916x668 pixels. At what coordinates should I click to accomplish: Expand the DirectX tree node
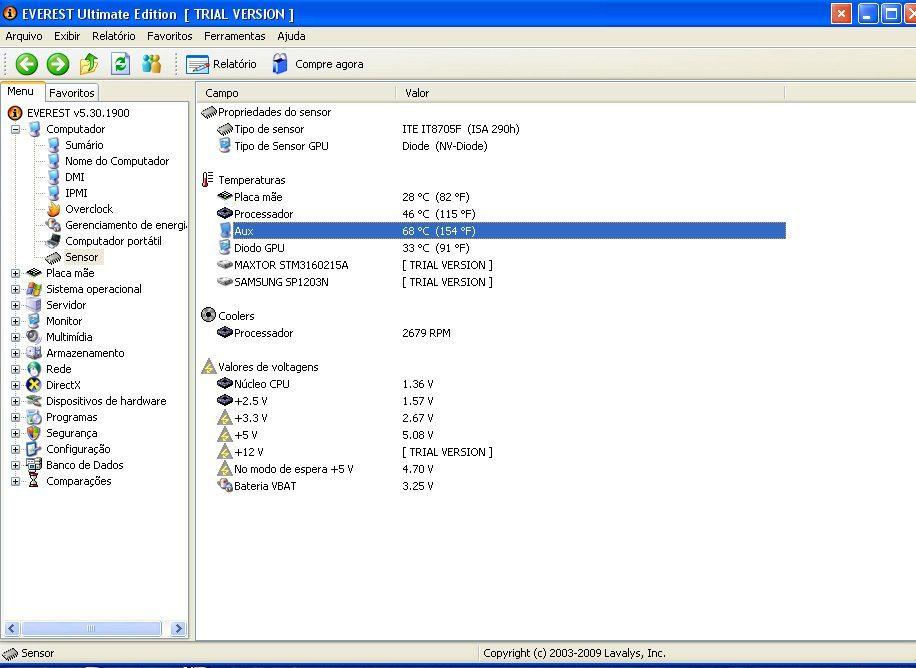(x=16, y=385)
